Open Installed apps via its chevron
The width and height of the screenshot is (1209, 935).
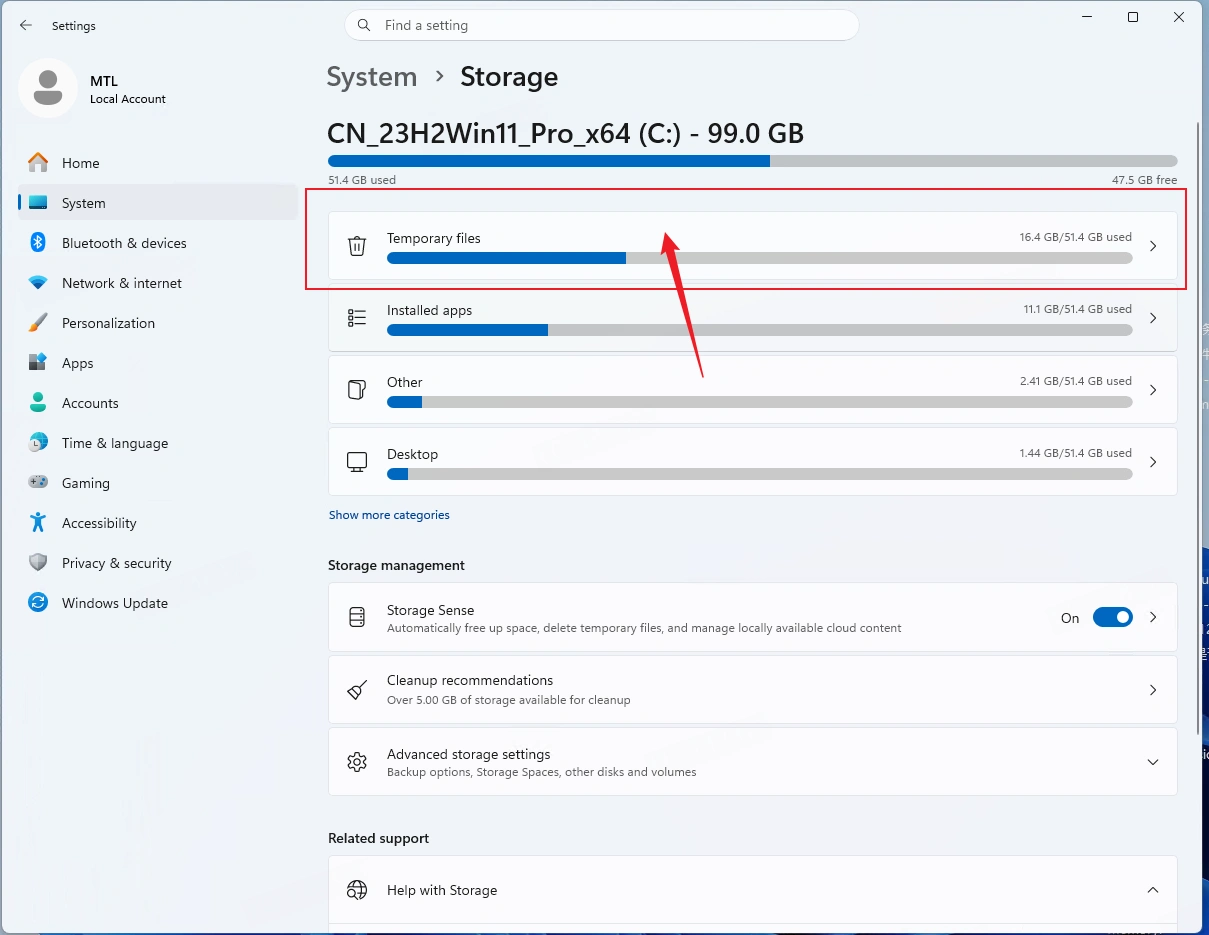coord(1153,318)
